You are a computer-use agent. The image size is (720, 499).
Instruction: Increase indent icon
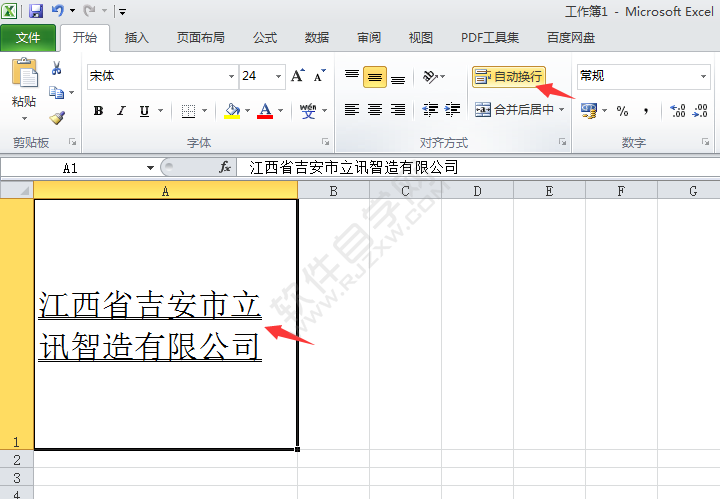pos(453,109)
